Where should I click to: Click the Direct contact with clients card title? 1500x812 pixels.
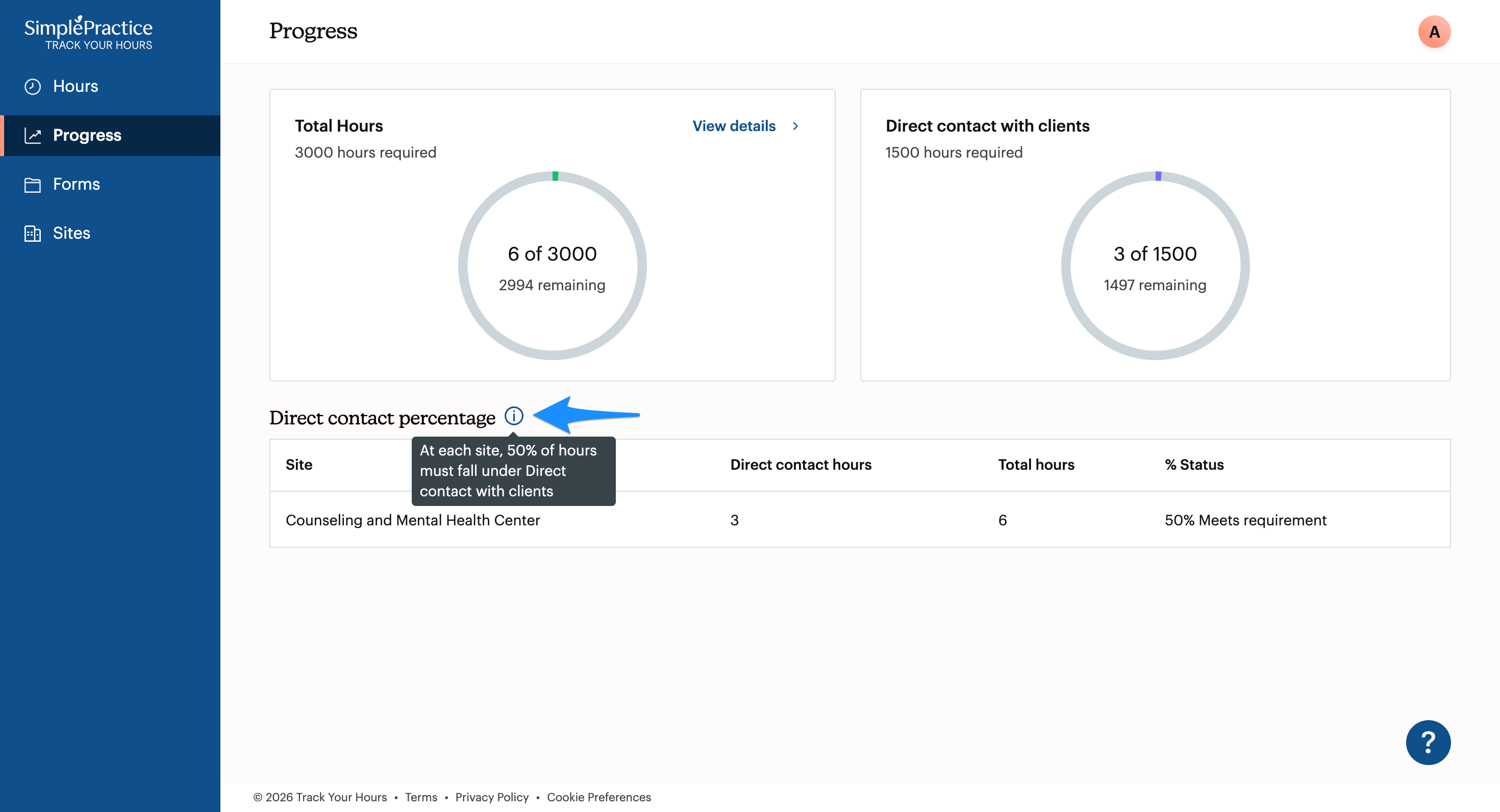click(x=988, y=126)
